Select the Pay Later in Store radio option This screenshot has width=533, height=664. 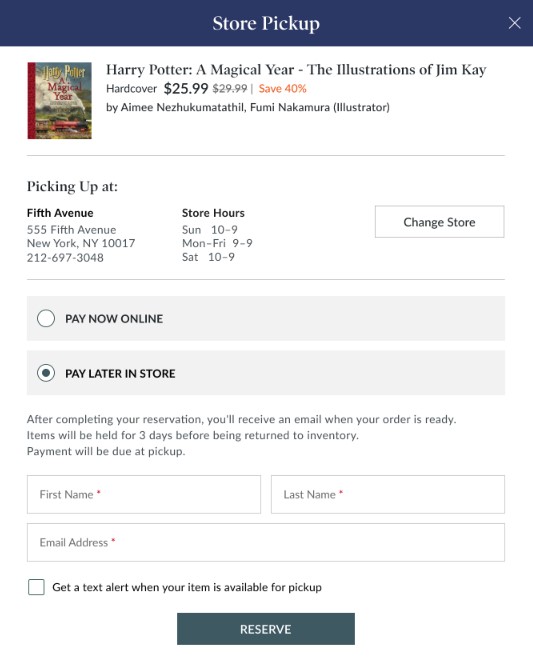(x=46, y=373)
